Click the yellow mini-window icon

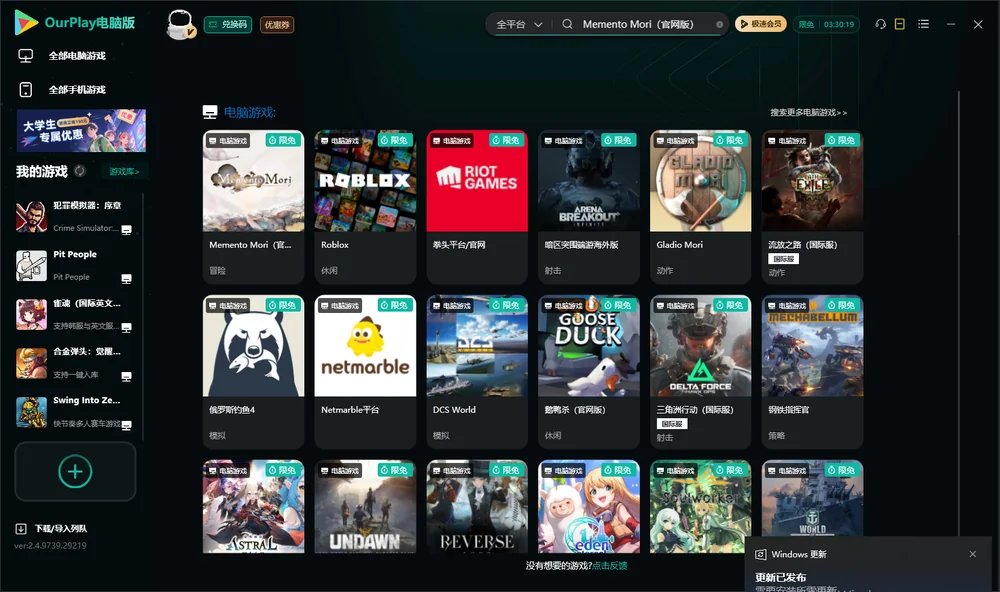point(900,24)
